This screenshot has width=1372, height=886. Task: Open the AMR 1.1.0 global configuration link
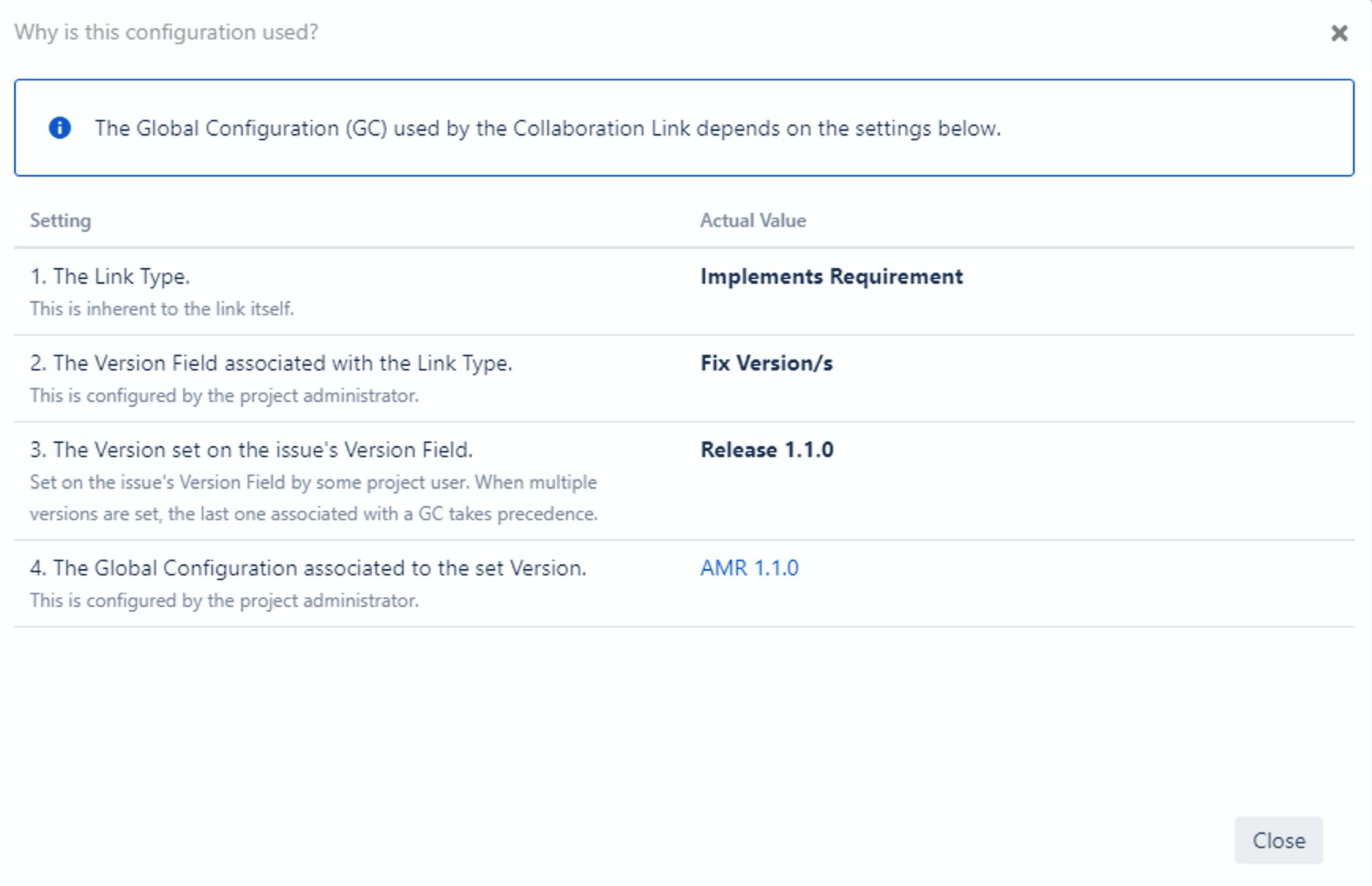point(749,568)
